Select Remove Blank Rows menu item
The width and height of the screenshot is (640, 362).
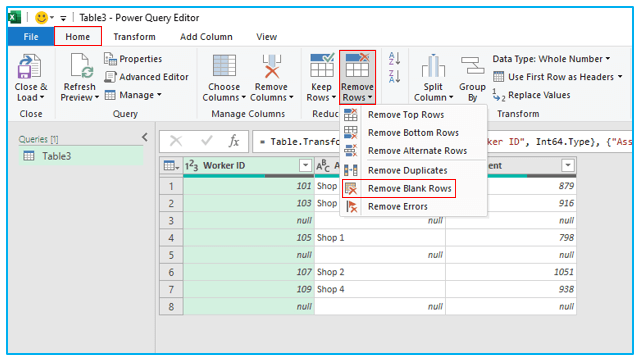pos(414,189)
